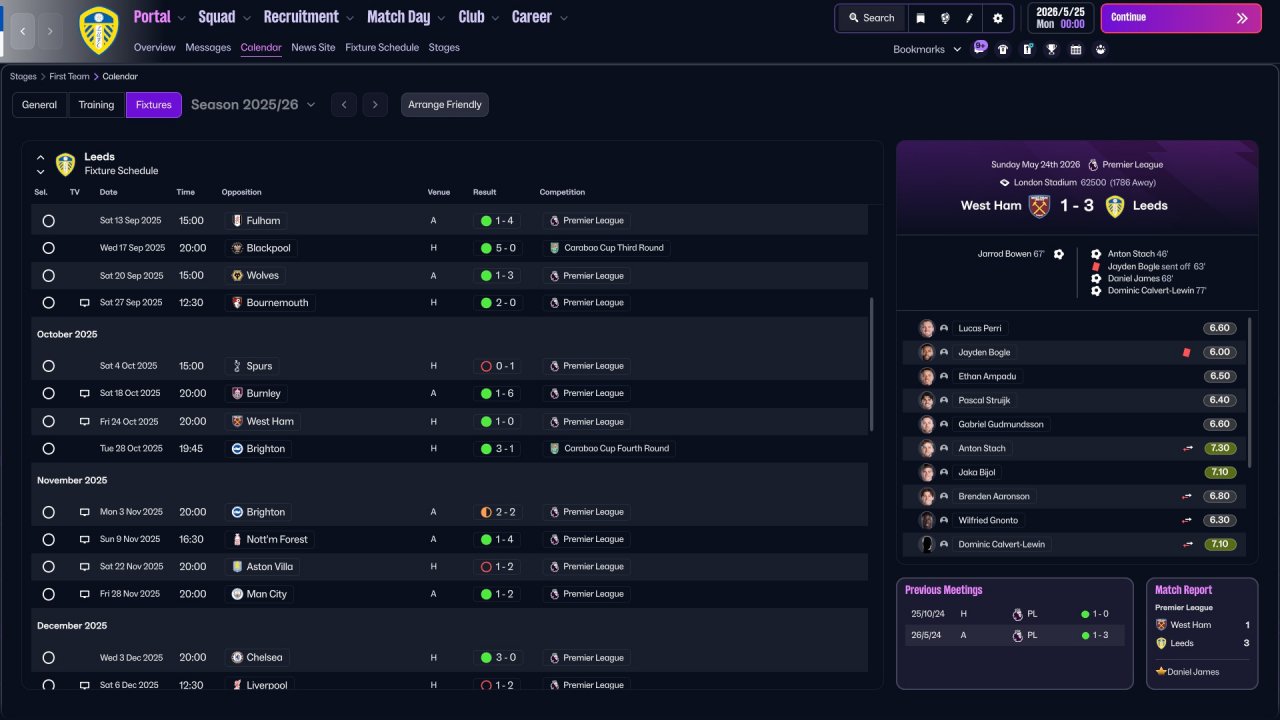The height and width of the screenshot is (720, 1280).
Task: Expand the Career menu chevron
Action: tap(563, 18)
